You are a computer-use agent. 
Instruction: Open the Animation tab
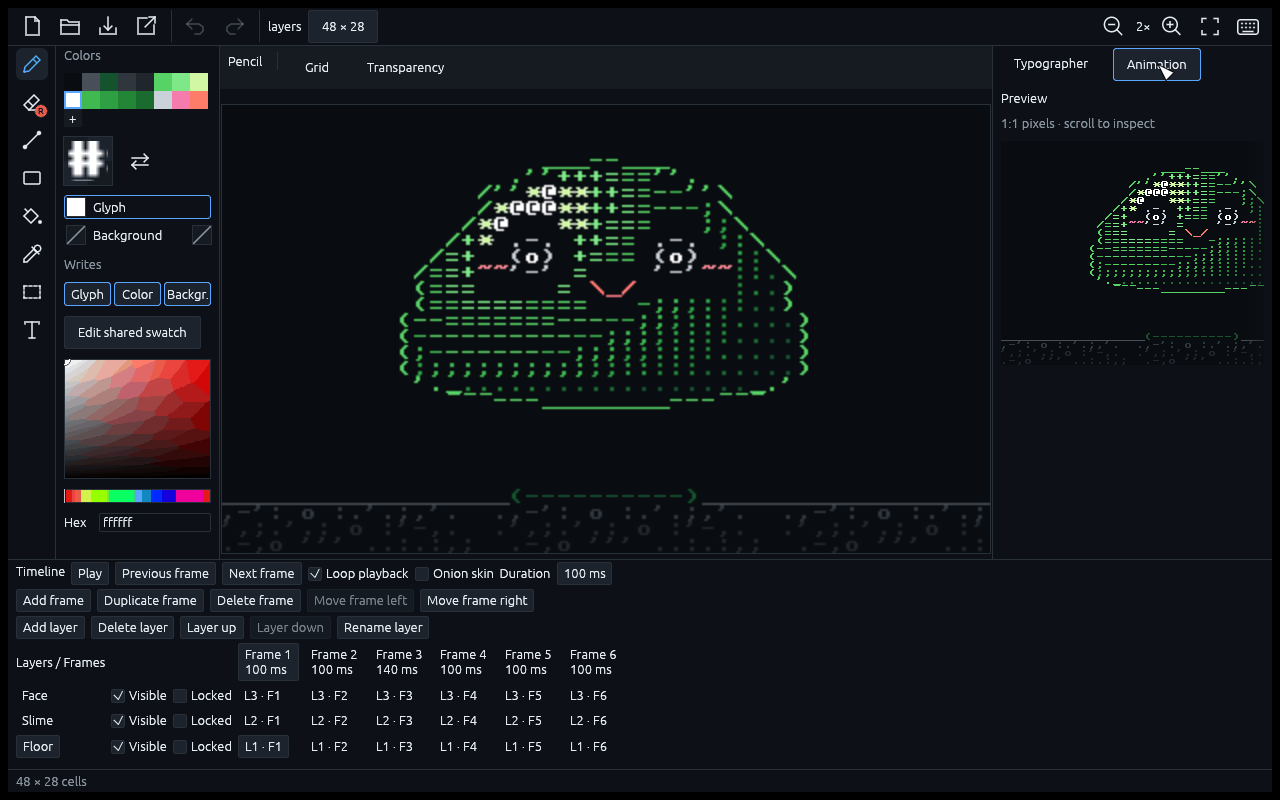(x=1156, y=64)
